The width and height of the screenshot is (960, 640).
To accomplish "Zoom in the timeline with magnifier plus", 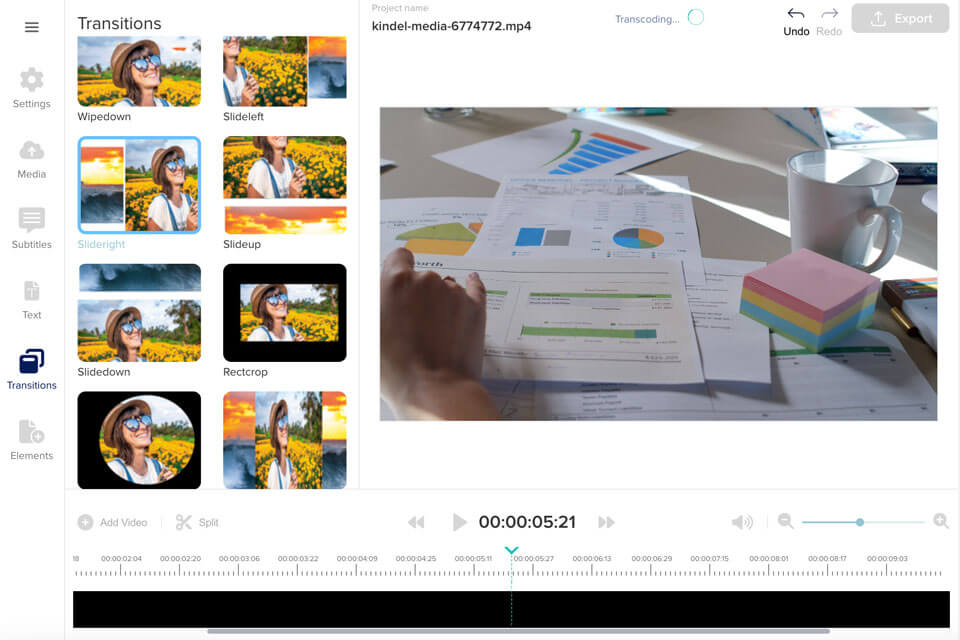I will [x=941, y=521].
